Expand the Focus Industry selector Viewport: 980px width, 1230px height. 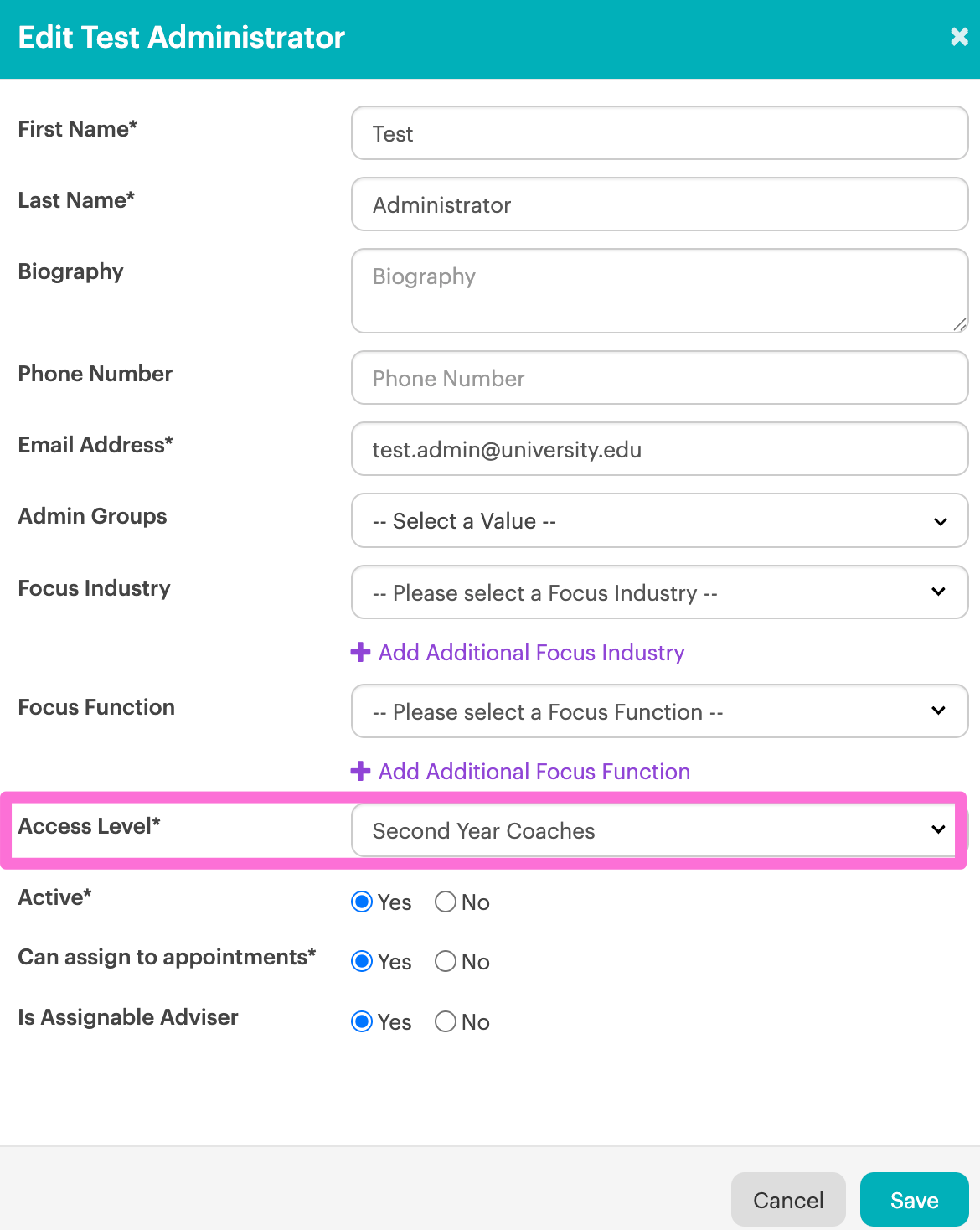click(x=660, y=592)
